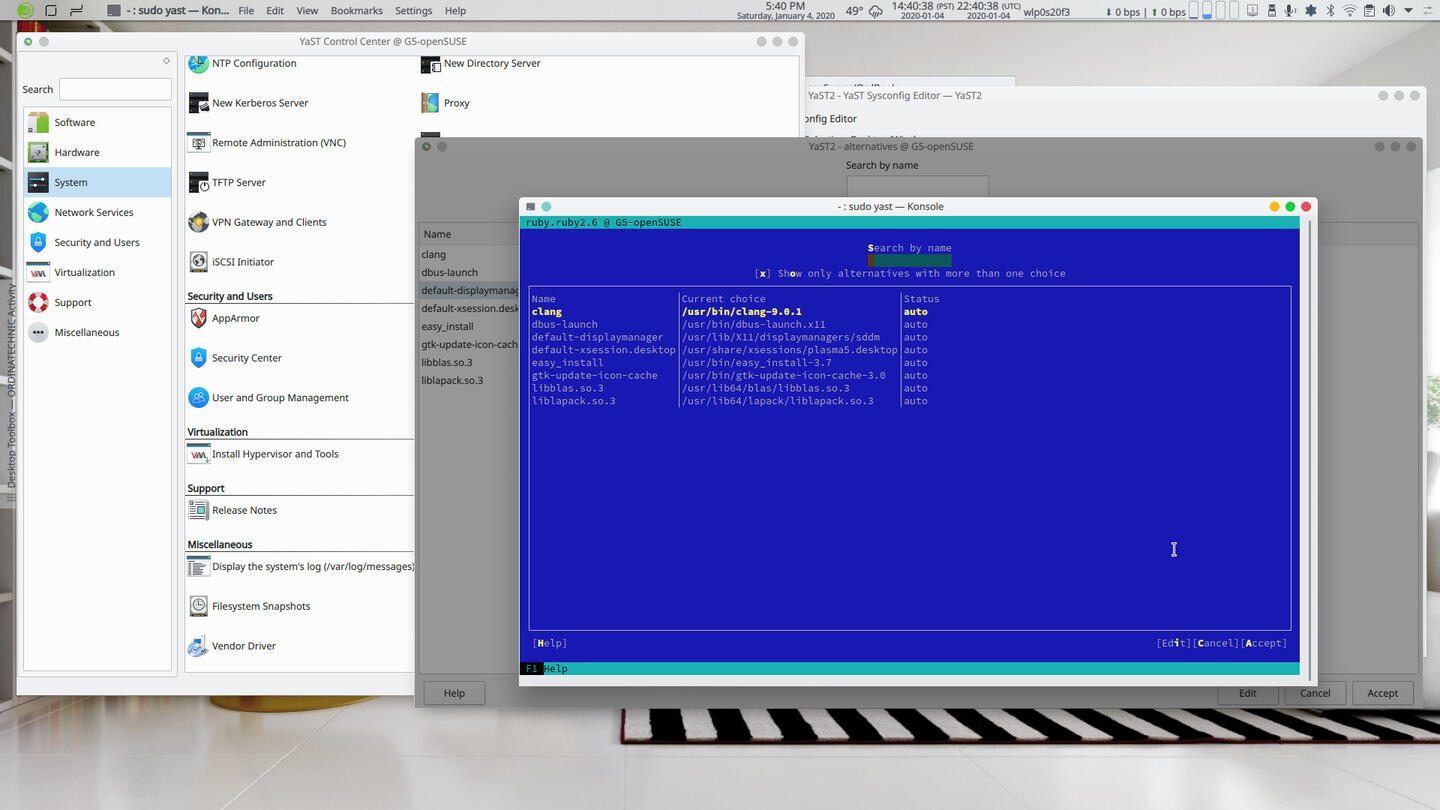Open Security Center module
The image size is (1440, 810).
235,358
